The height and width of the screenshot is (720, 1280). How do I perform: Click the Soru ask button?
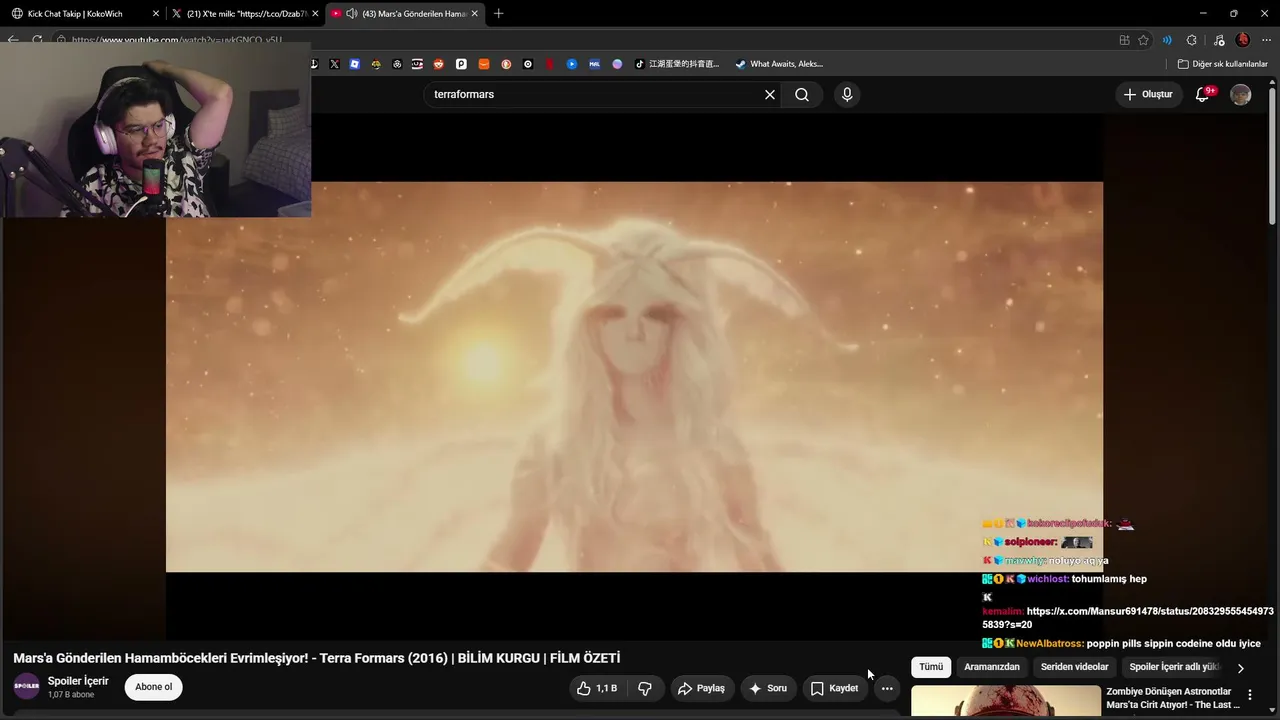click(x=767, y=688)
